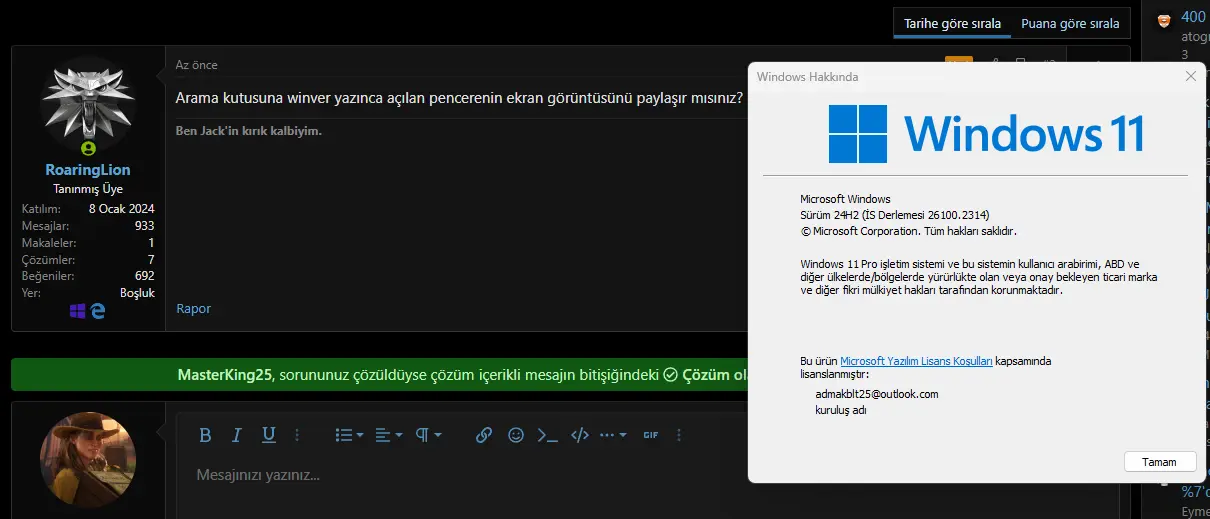Expand the insert ellipsis dropdown
The width and height of the screenshot is (1210, 519).
click(x=613, y=435)
